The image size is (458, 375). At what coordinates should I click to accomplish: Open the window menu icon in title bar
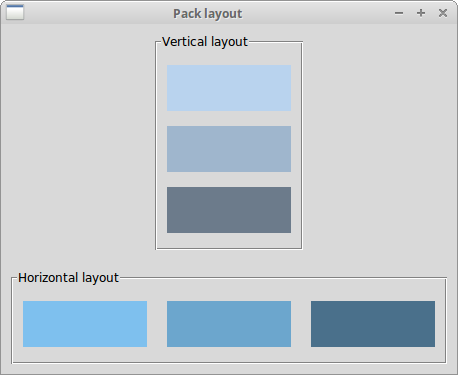coord(15,13)
